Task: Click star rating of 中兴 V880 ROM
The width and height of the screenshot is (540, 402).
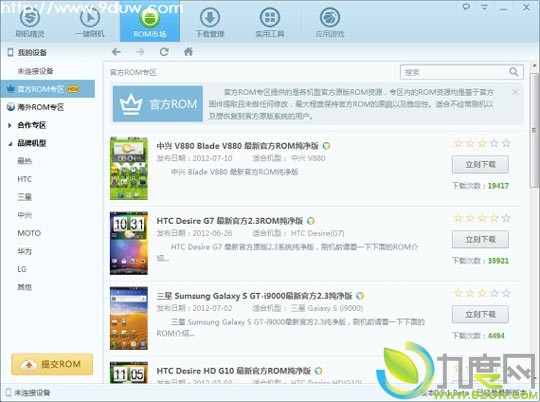Action: (x=482, y=143)
